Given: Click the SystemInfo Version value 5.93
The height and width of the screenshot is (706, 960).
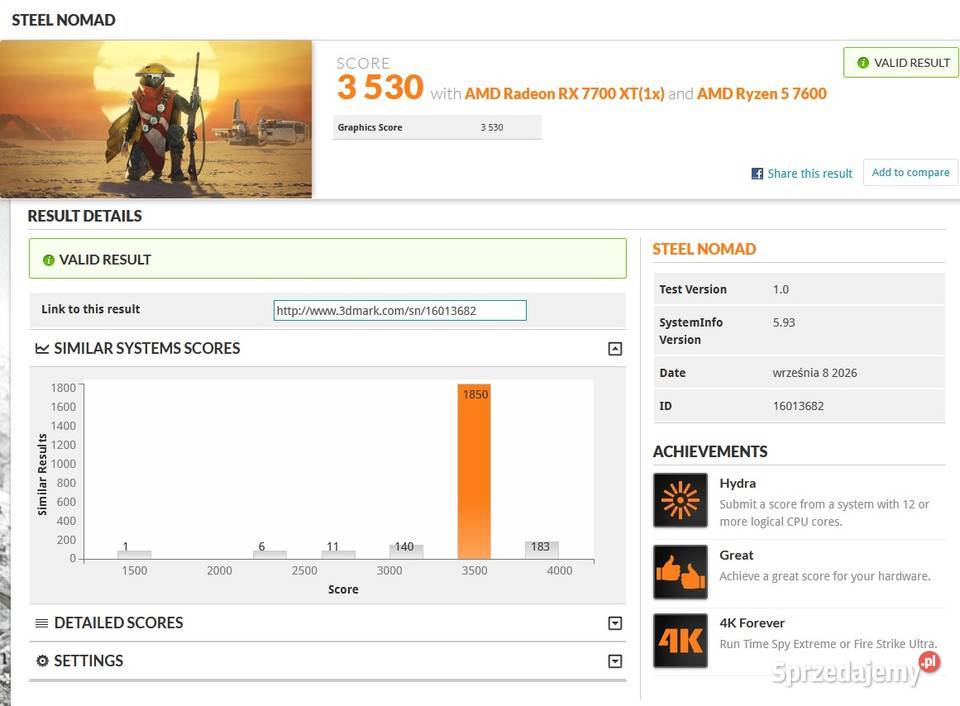Looking at the screenshot, I should [784, 322].
